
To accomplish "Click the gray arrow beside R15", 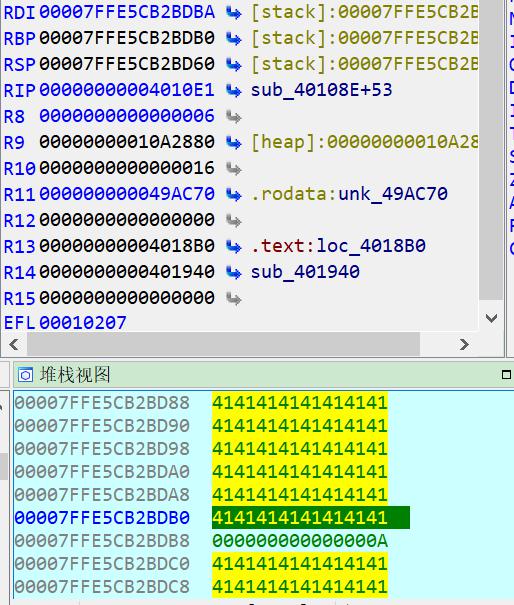I will [233, 298].
